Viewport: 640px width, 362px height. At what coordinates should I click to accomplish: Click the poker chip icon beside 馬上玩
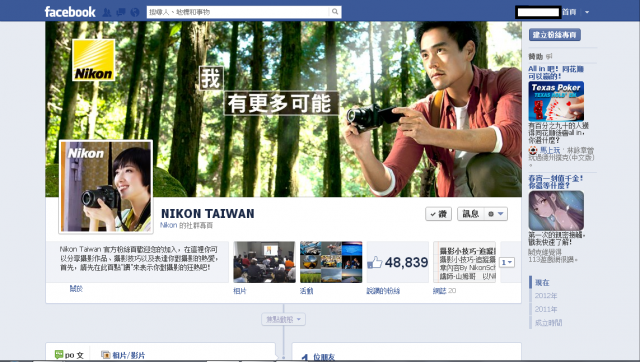tap(533, 151)
